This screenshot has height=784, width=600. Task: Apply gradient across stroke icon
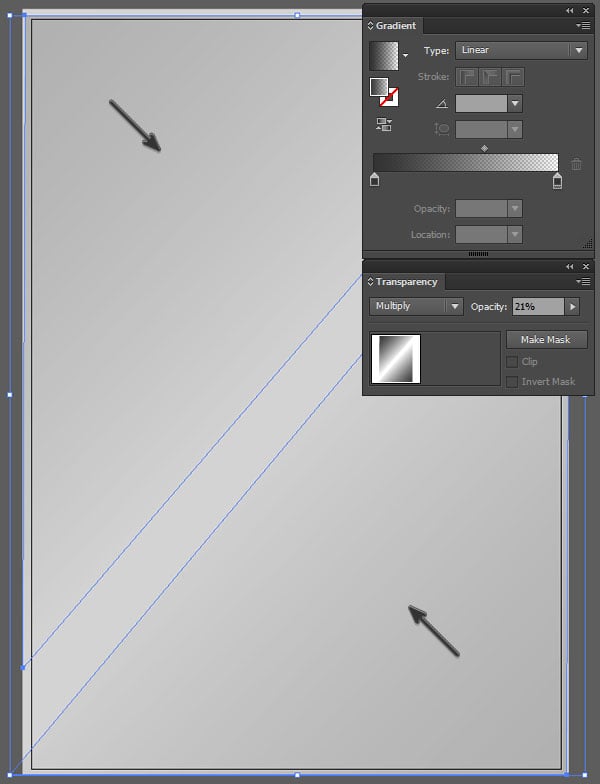pyautogui.click(x=514, y=77)
